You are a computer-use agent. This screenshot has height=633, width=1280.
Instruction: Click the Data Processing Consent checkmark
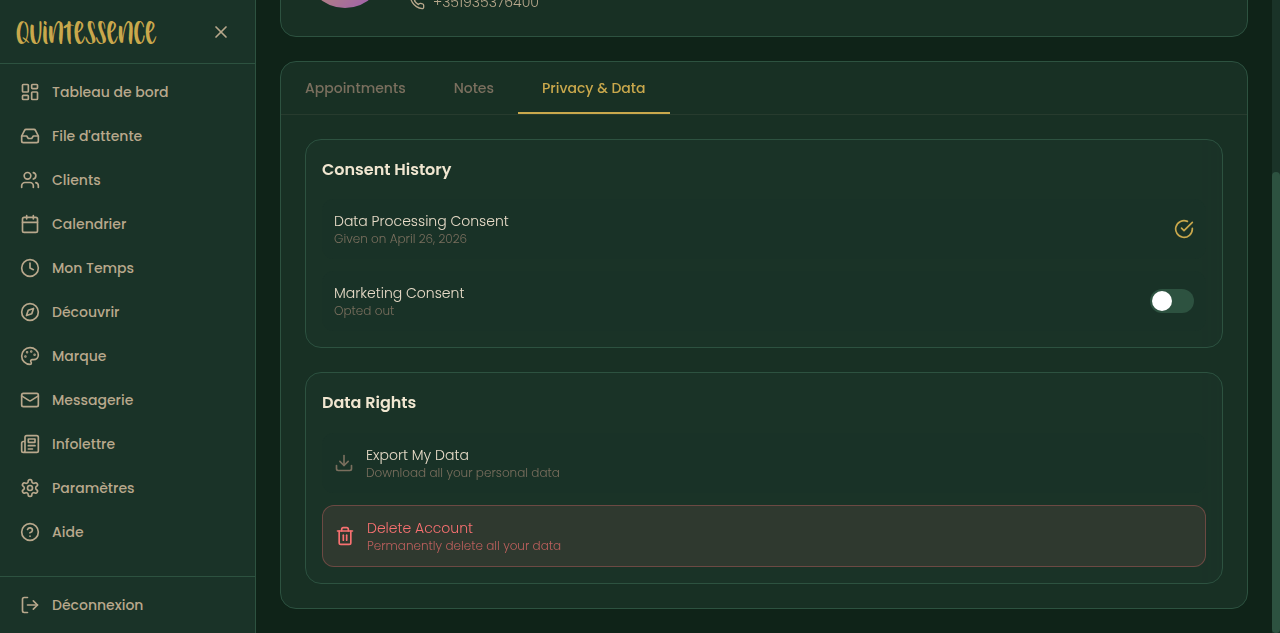click(x=1184, y=229)
